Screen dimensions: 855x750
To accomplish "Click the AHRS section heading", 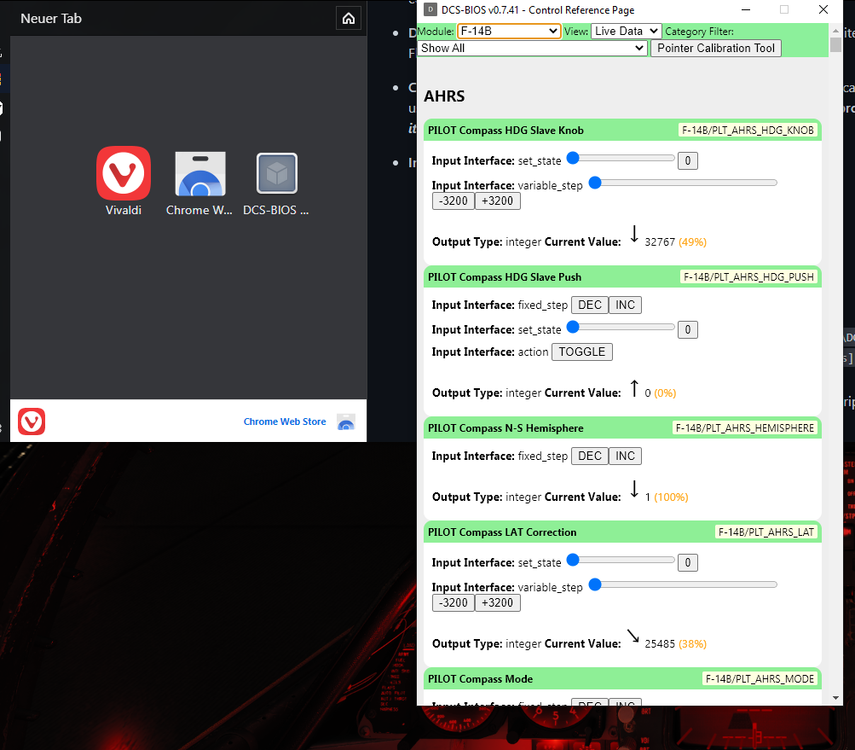I will coord(444,97).
